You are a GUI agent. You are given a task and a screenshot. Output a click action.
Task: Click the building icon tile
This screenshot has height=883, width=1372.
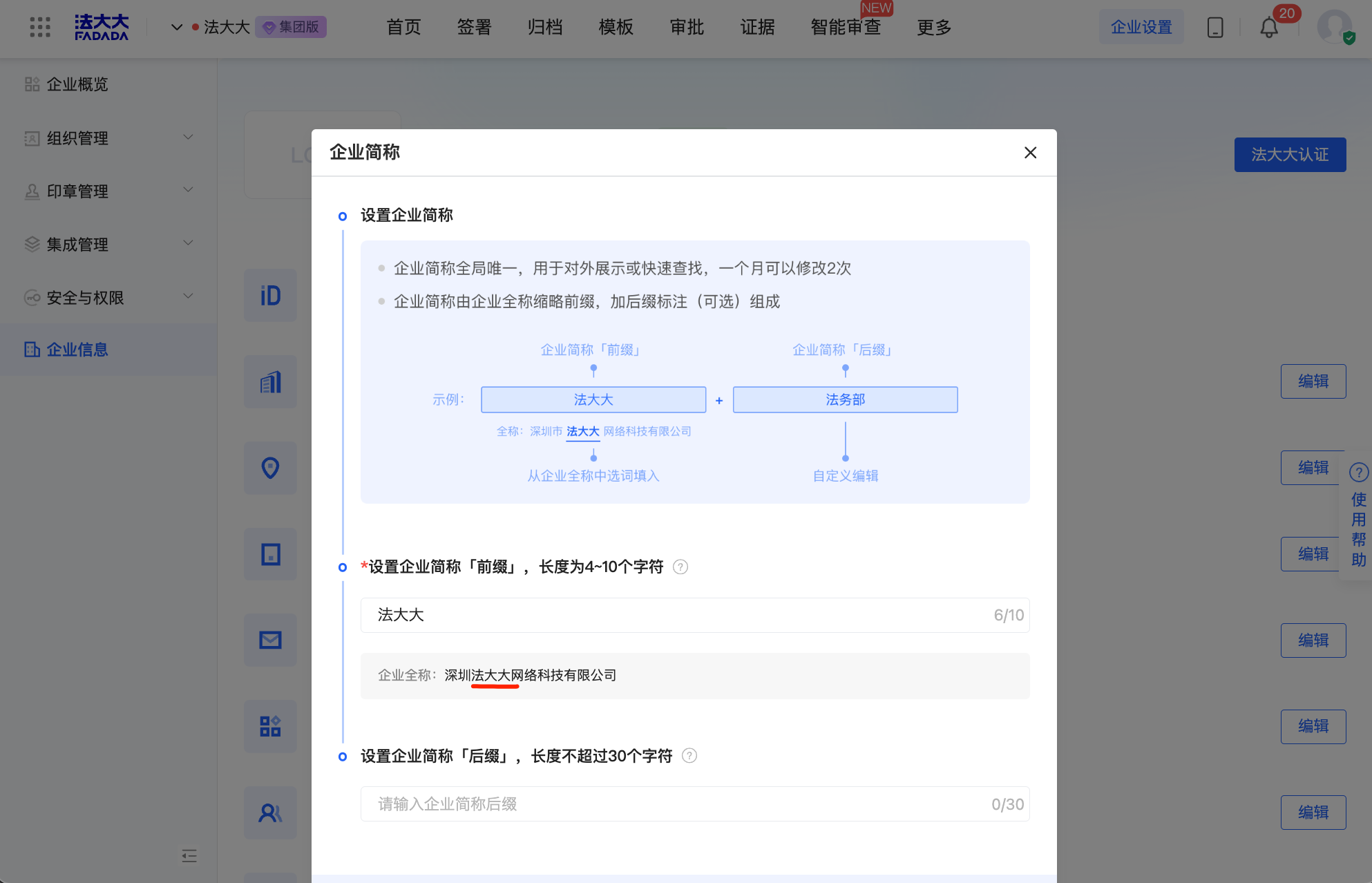click(270, 382)
